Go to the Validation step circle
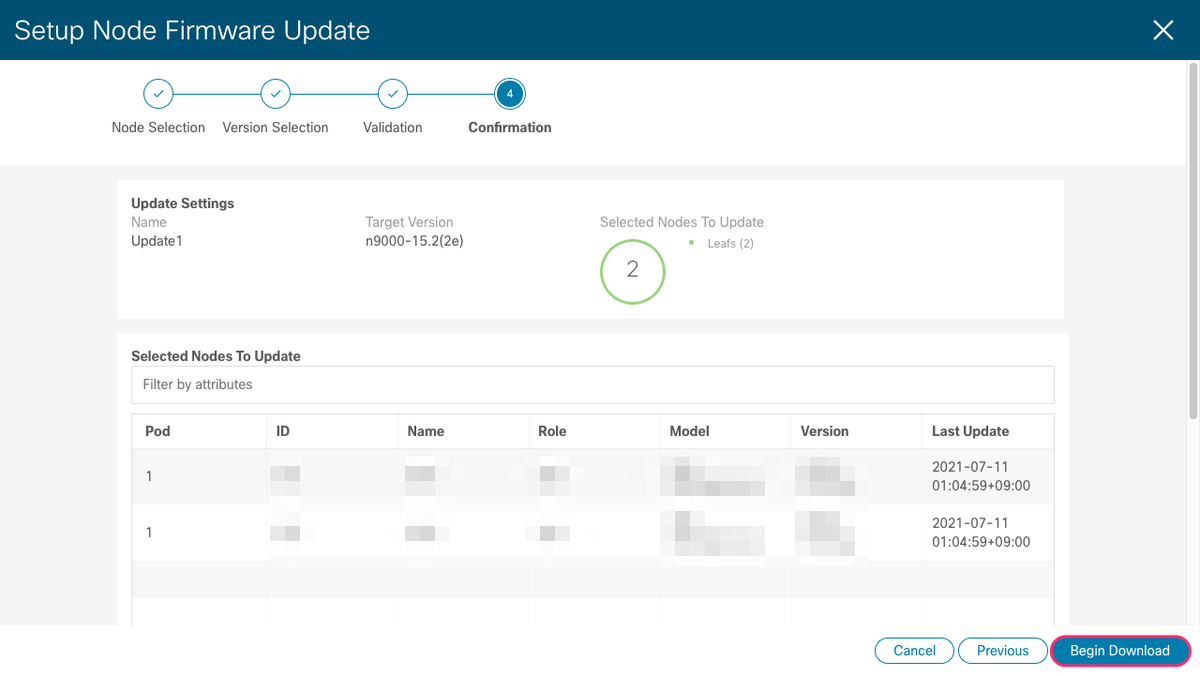 [393, 94]
